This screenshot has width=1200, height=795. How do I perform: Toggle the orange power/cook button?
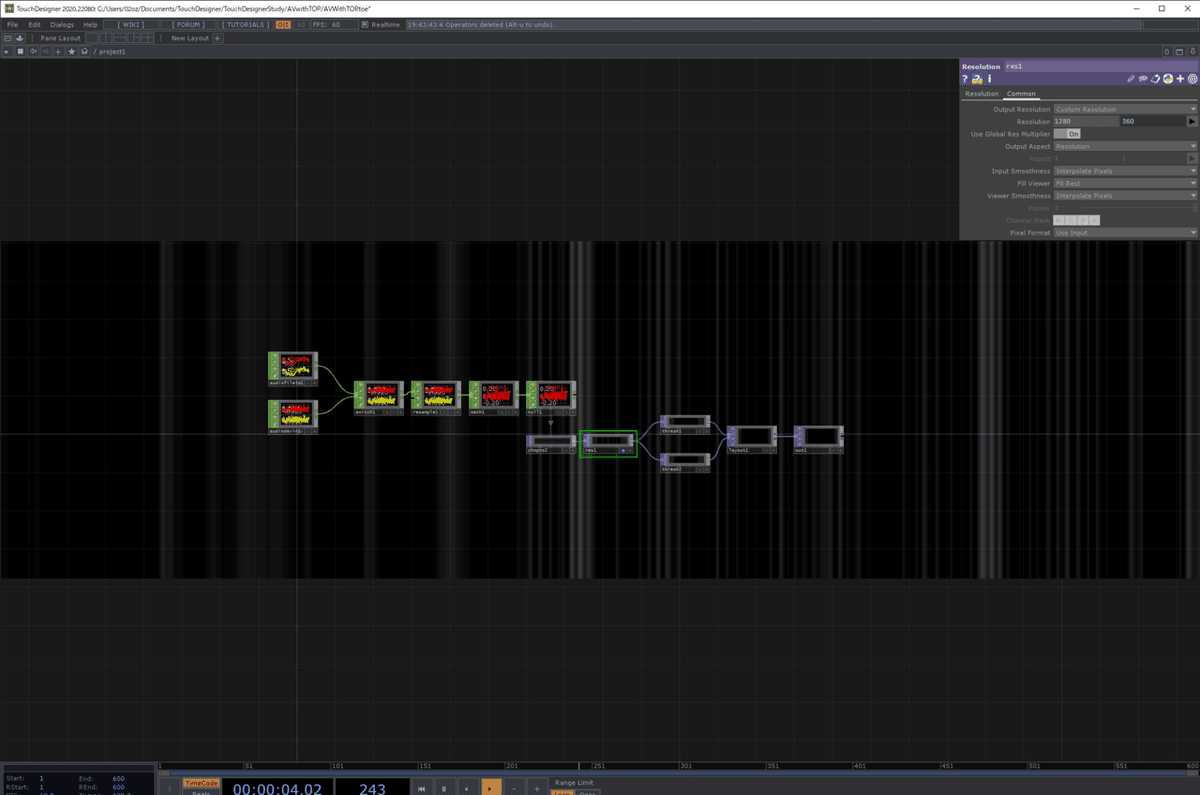coord(283,24)
